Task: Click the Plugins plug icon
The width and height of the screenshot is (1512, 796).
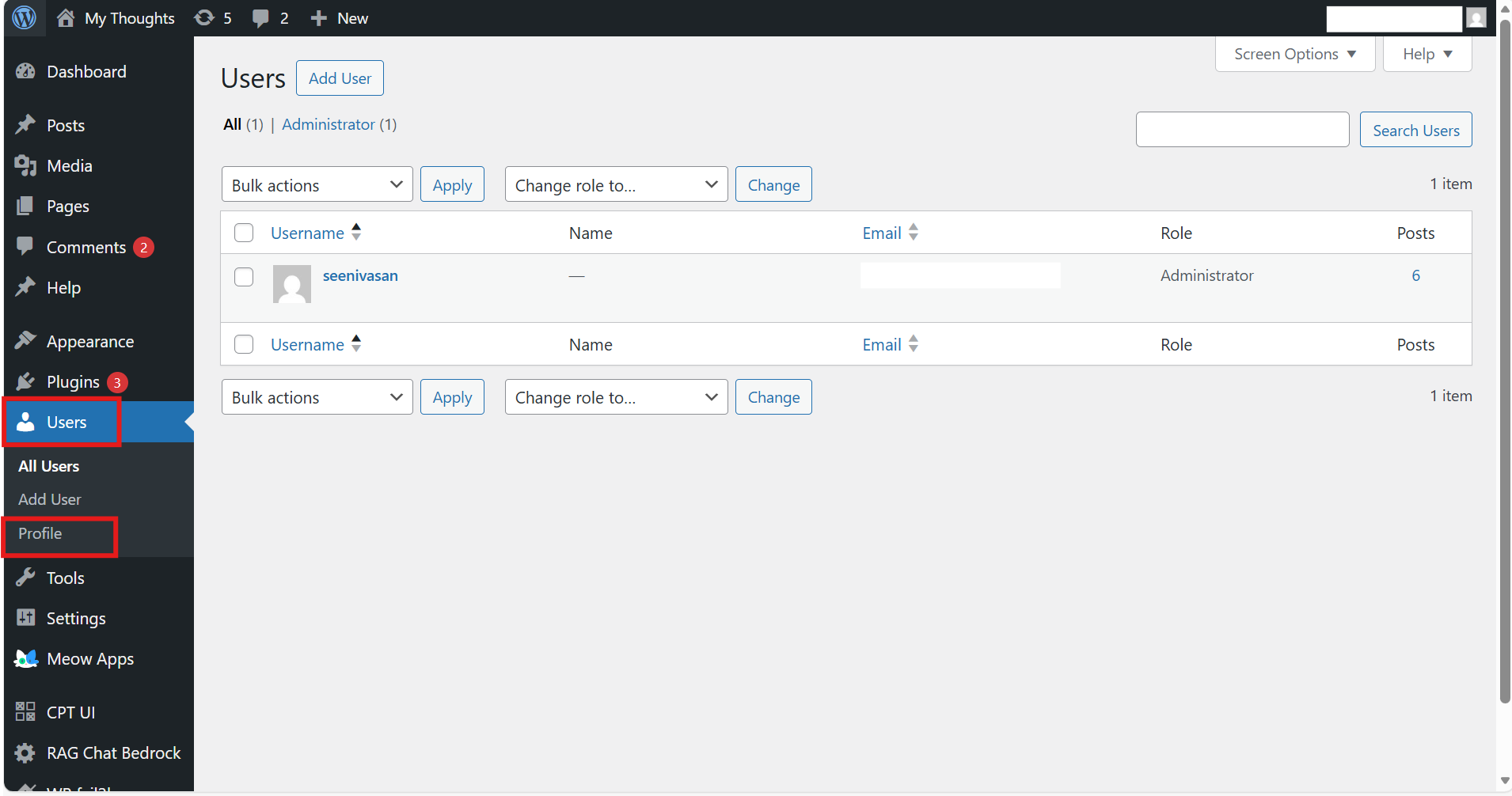Action: pyautogui.click(x=25, y=382)
